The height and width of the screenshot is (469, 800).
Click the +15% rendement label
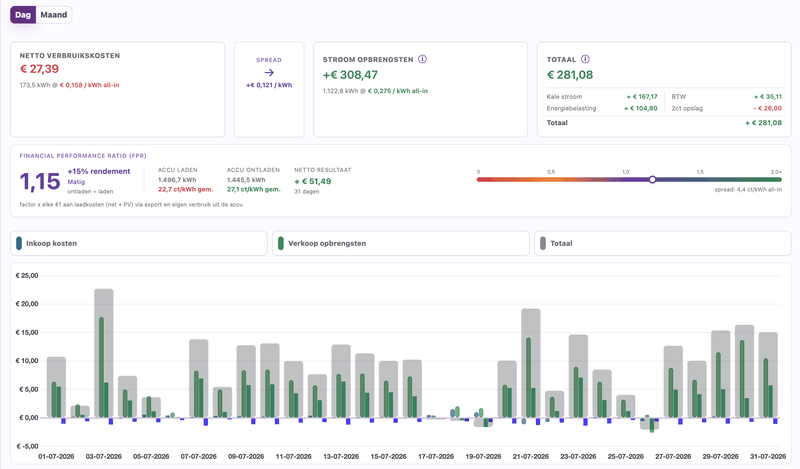[x=98, y=171]
